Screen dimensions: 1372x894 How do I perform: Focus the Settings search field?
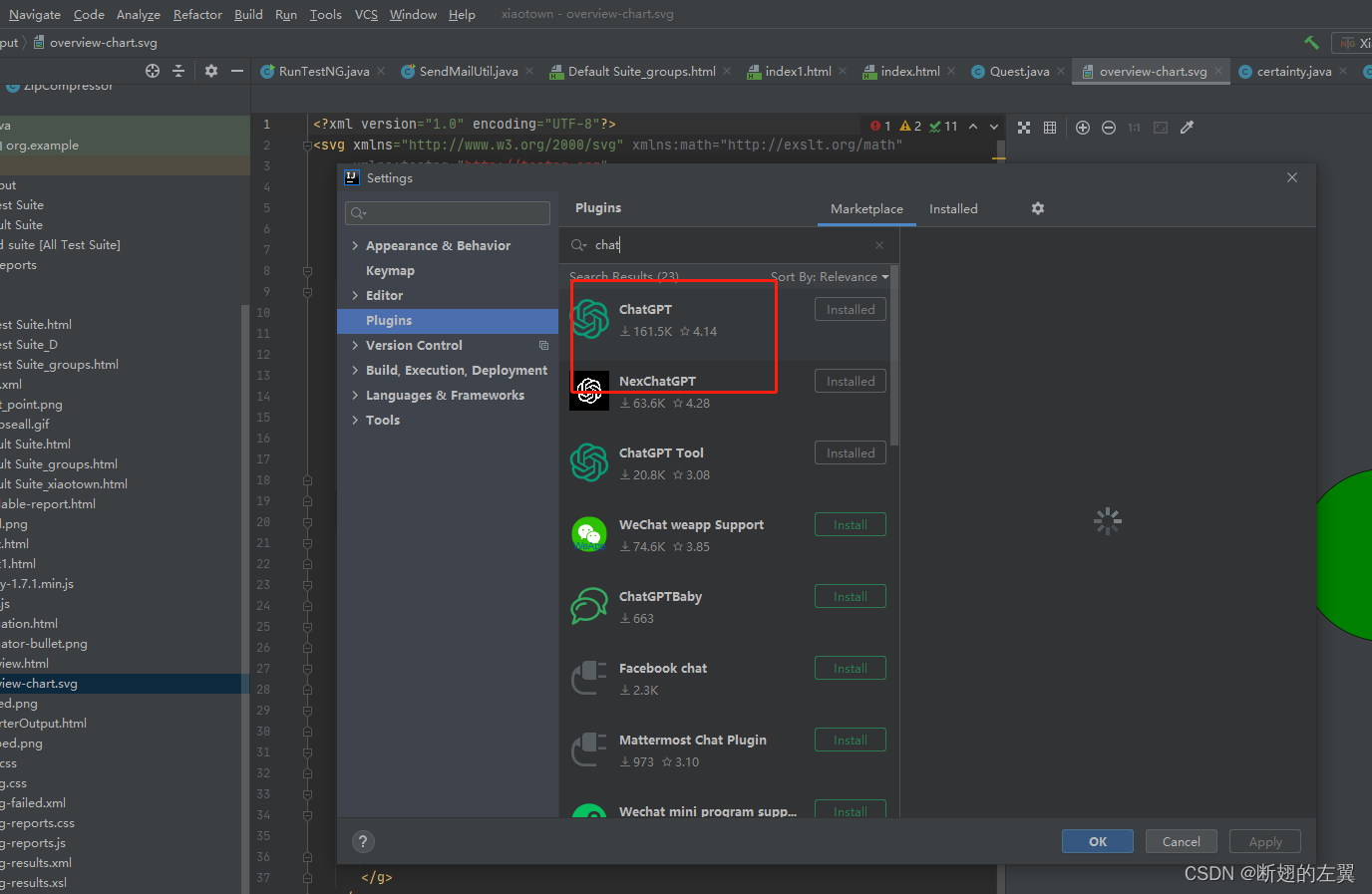click(448, 212)
